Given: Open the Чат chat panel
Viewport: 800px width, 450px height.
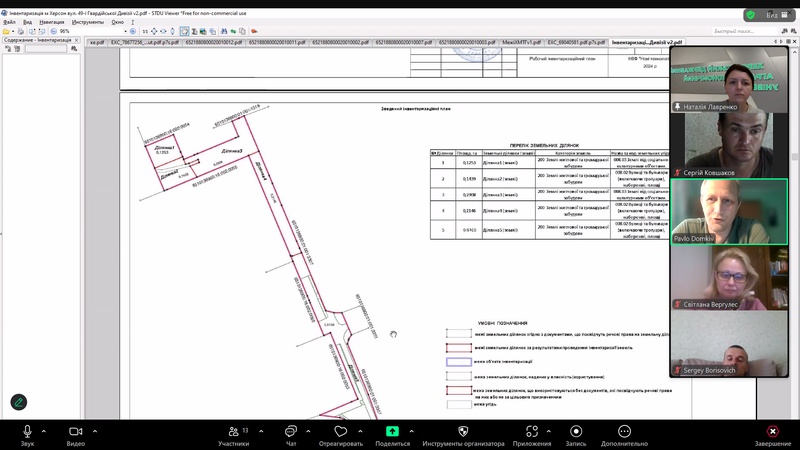Looking at the screenshot, I should pyautogui.click(x=291, y=430).
